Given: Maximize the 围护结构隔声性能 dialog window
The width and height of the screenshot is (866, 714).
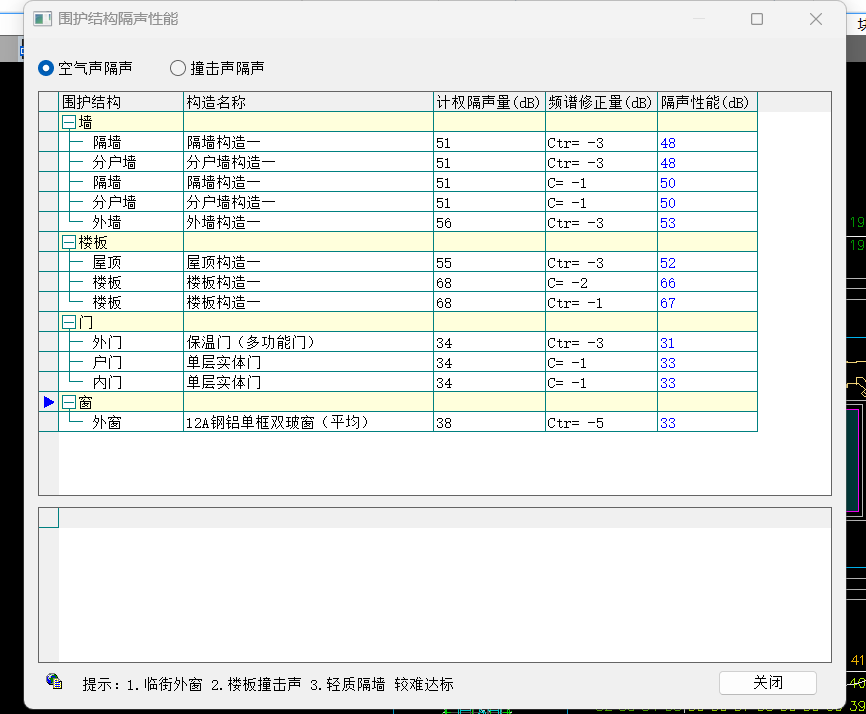Looking at the screenshot, I should click(757, 19).
